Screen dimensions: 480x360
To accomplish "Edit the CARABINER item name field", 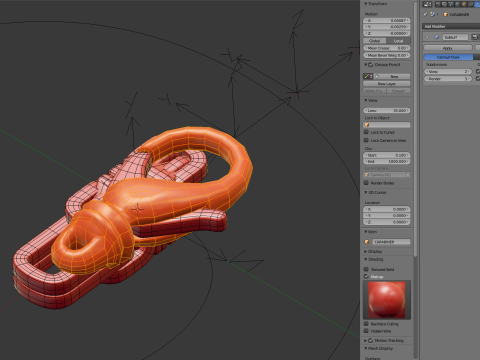I will point(391,242).
